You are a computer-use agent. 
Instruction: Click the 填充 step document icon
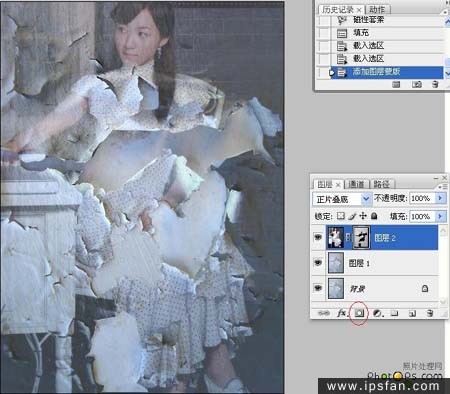[x=342, y=33]
